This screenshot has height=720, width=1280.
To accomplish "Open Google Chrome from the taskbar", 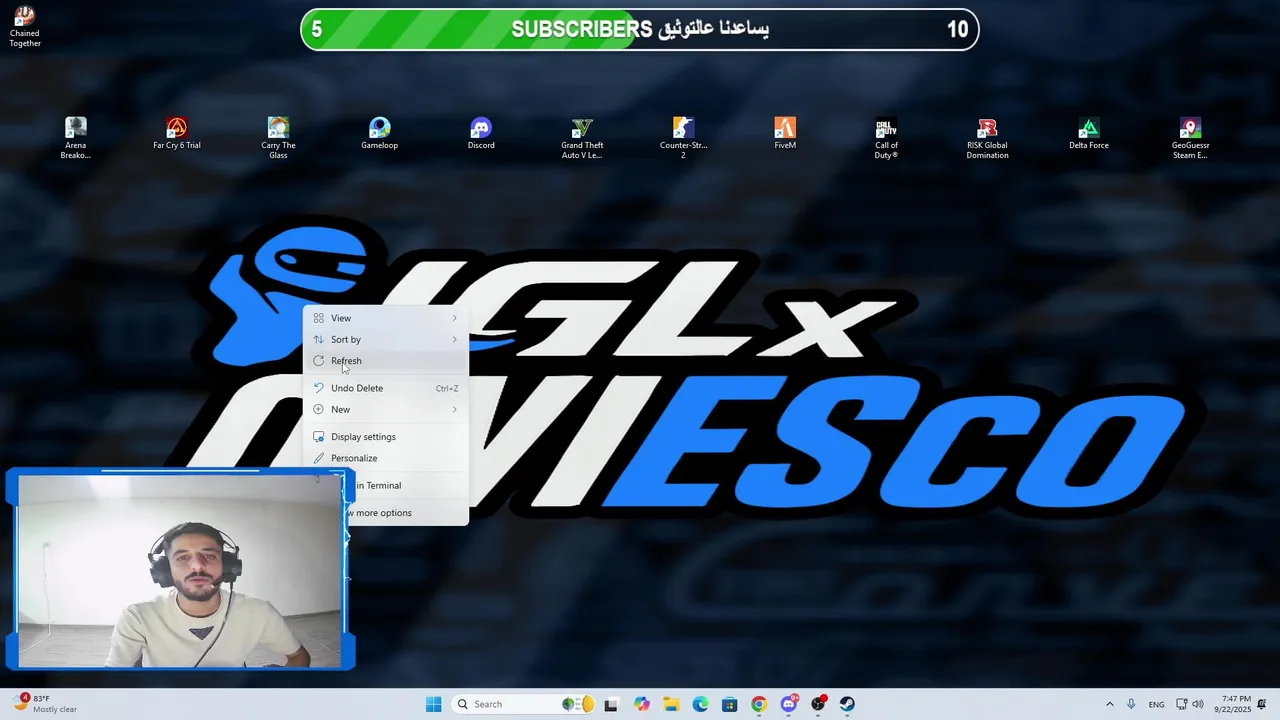I will coord(759,704).
